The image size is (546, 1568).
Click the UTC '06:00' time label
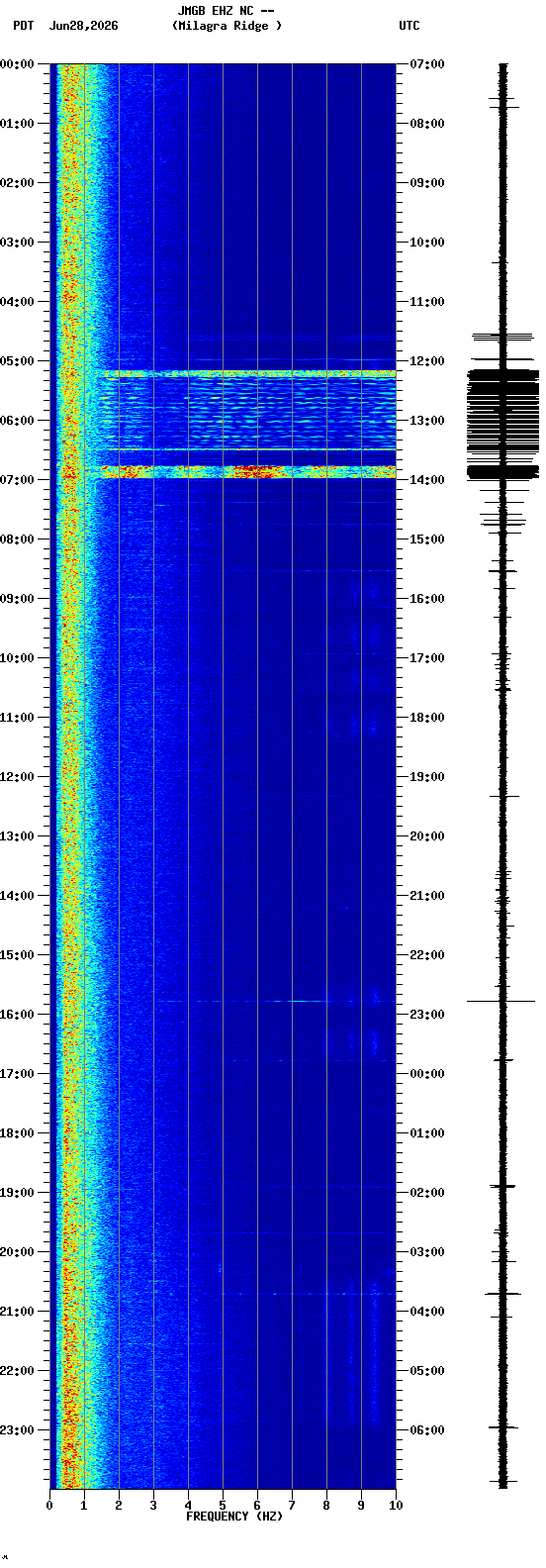[427, 1430]
